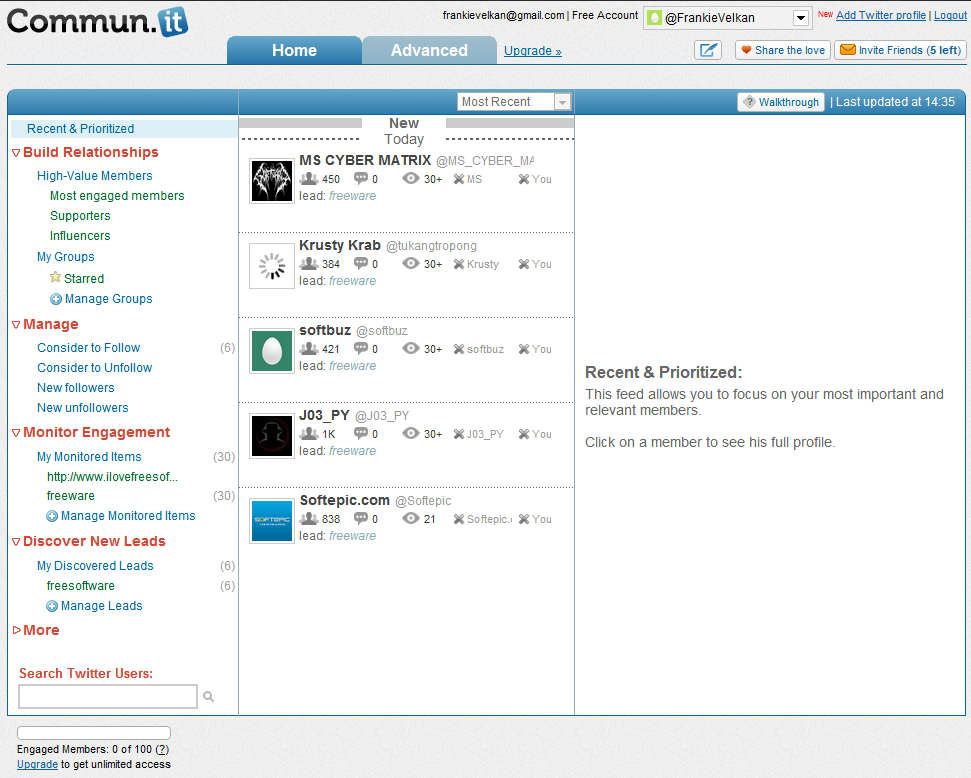Click the Share the love button
The height and width of the screenshot is (778, 971).
click(783, 50)
